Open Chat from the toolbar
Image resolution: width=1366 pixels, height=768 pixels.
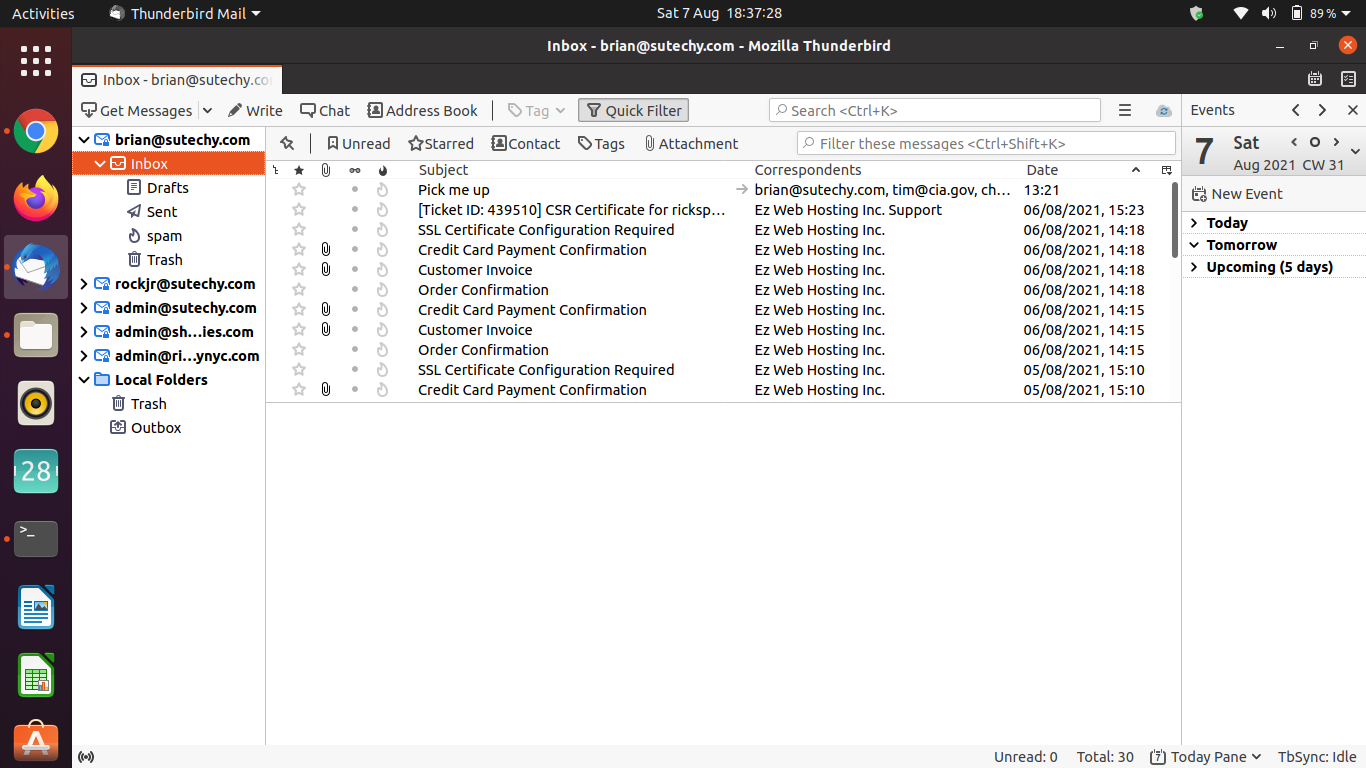click(x=325, y=111)
